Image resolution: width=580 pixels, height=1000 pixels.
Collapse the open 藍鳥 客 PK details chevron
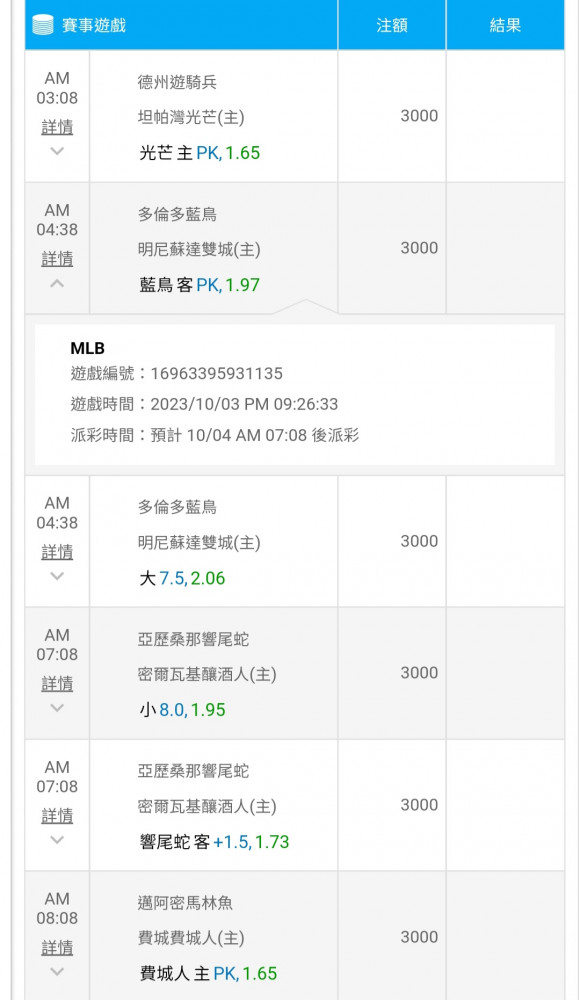coord(57,283)
